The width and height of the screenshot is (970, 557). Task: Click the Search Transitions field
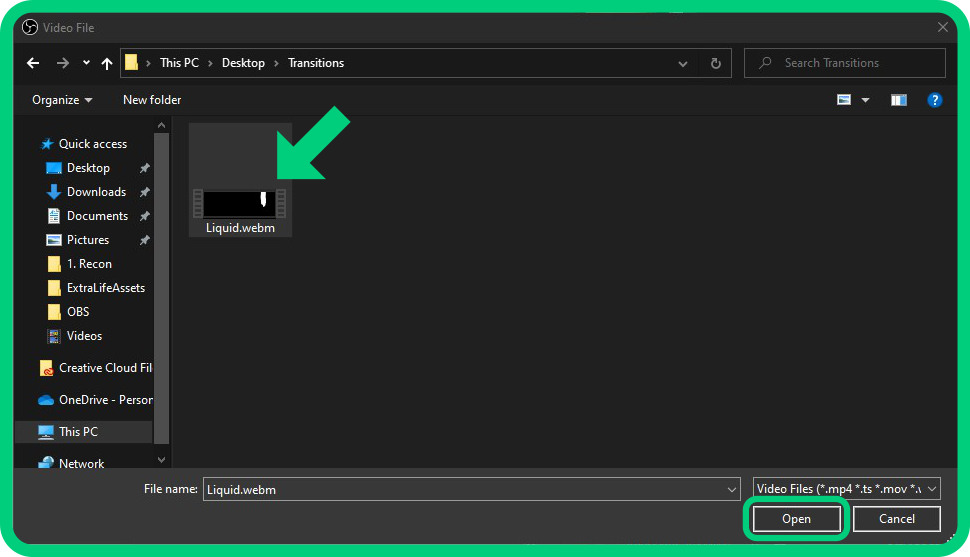tap(844, 63)
